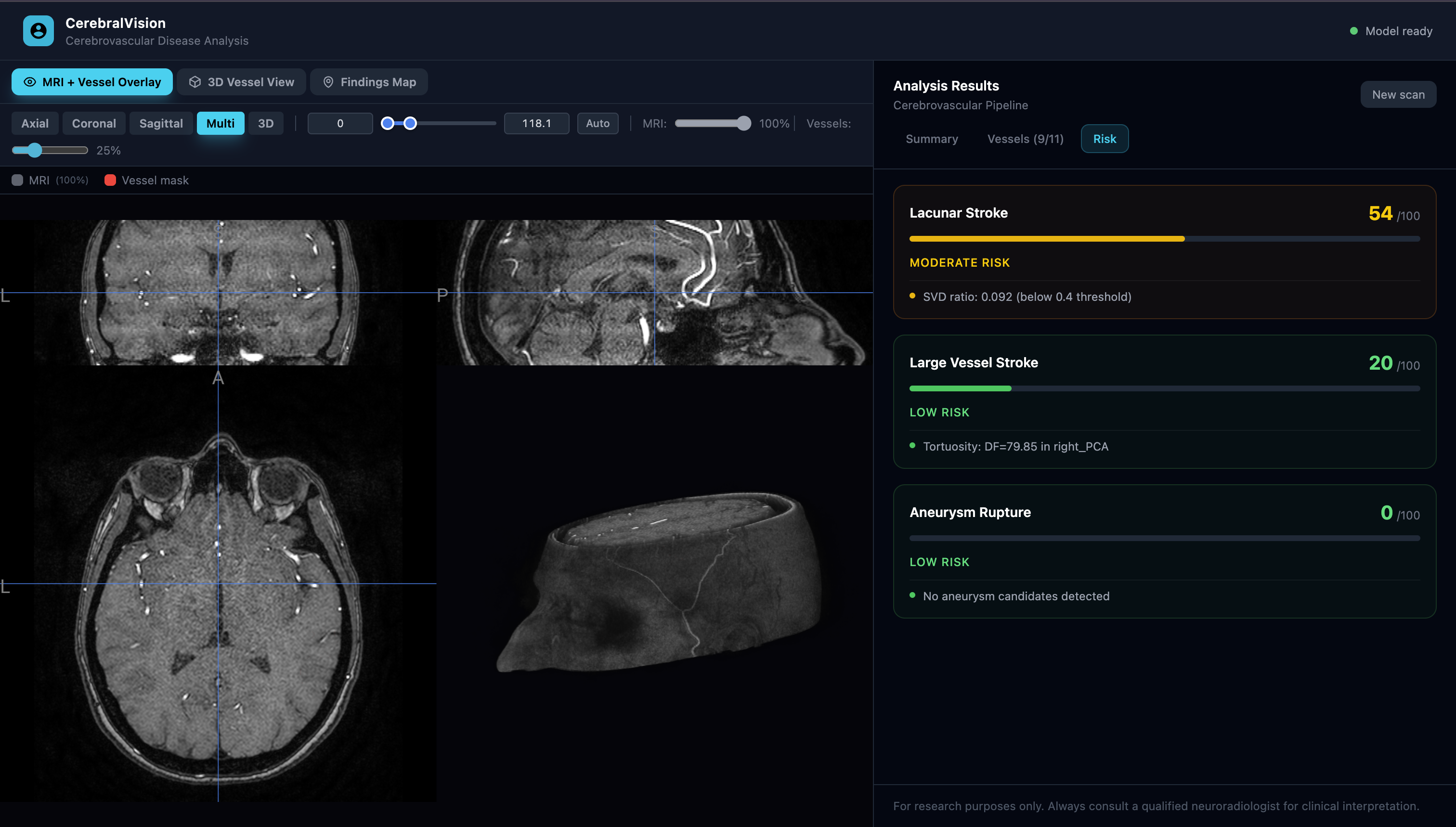Select the Sagittal view mode

[x=161, y=123]
